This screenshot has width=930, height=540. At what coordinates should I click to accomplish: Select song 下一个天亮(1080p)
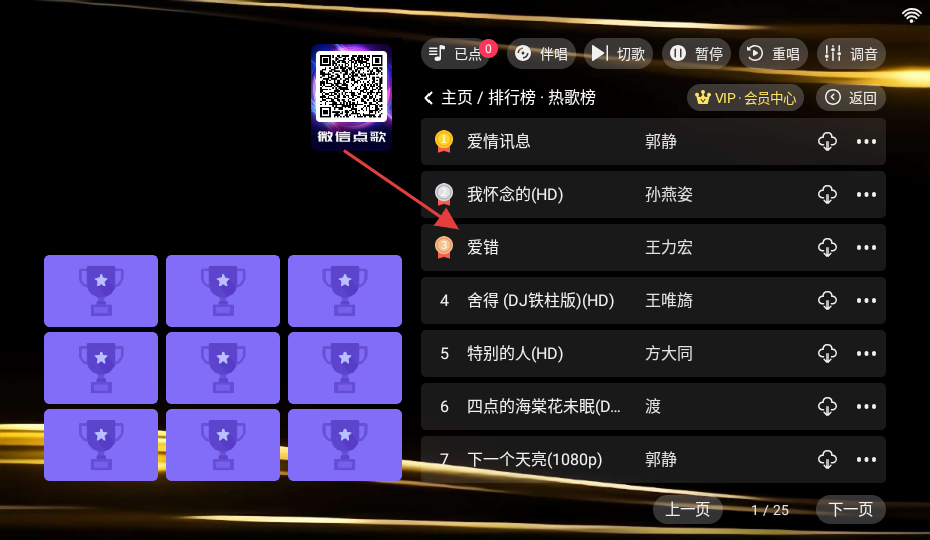pyautogui.click(x=653, y=459)
